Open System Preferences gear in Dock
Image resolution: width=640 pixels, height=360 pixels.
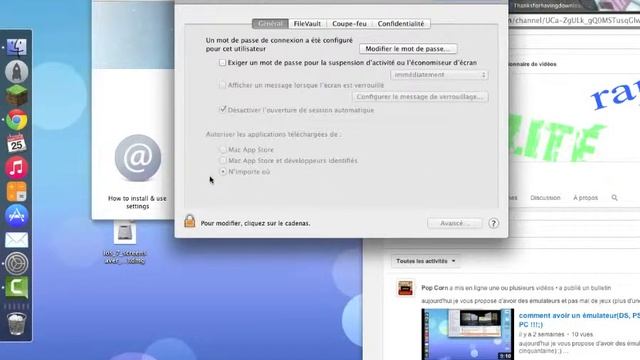(x=16, y=263)
